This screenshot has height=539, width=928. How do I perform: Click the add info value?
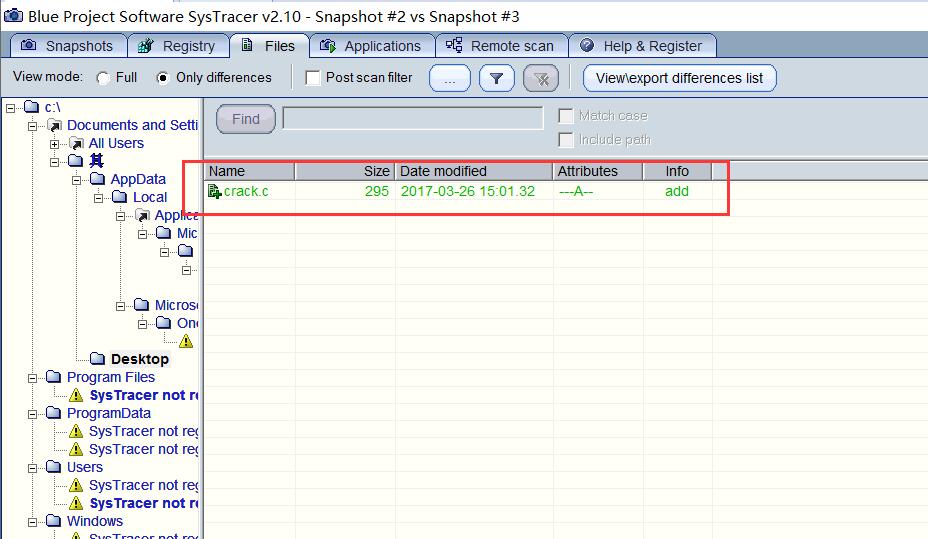(676, 191)
